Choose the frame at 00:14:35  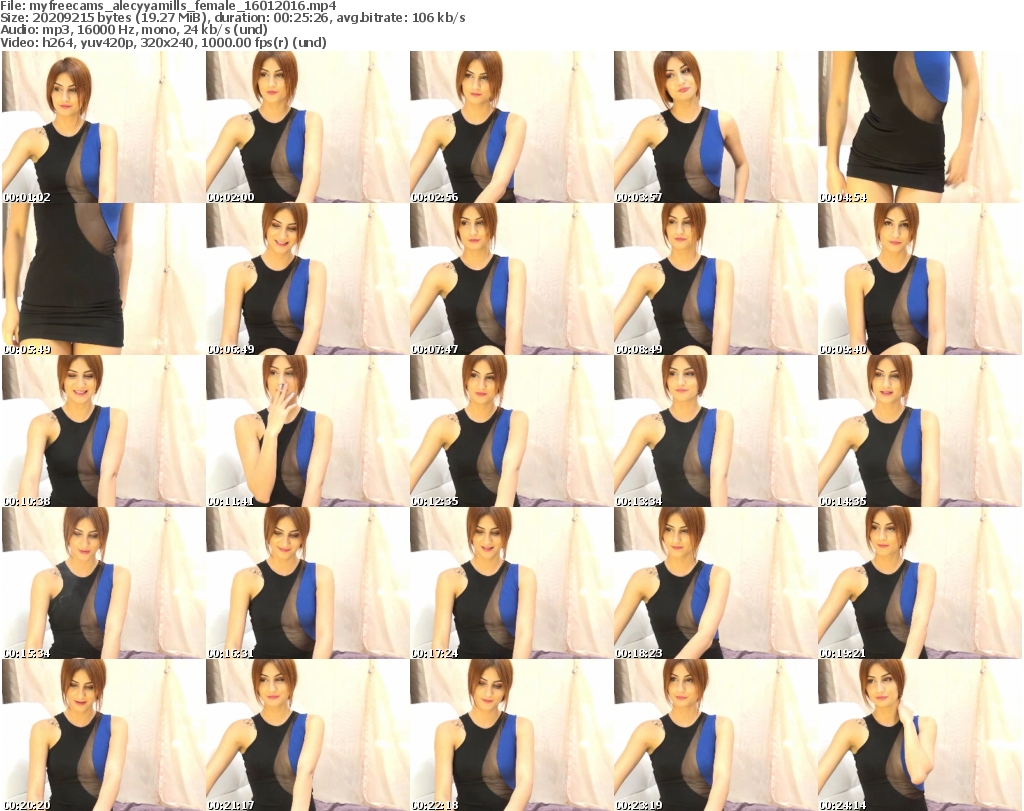coord(920,431)
